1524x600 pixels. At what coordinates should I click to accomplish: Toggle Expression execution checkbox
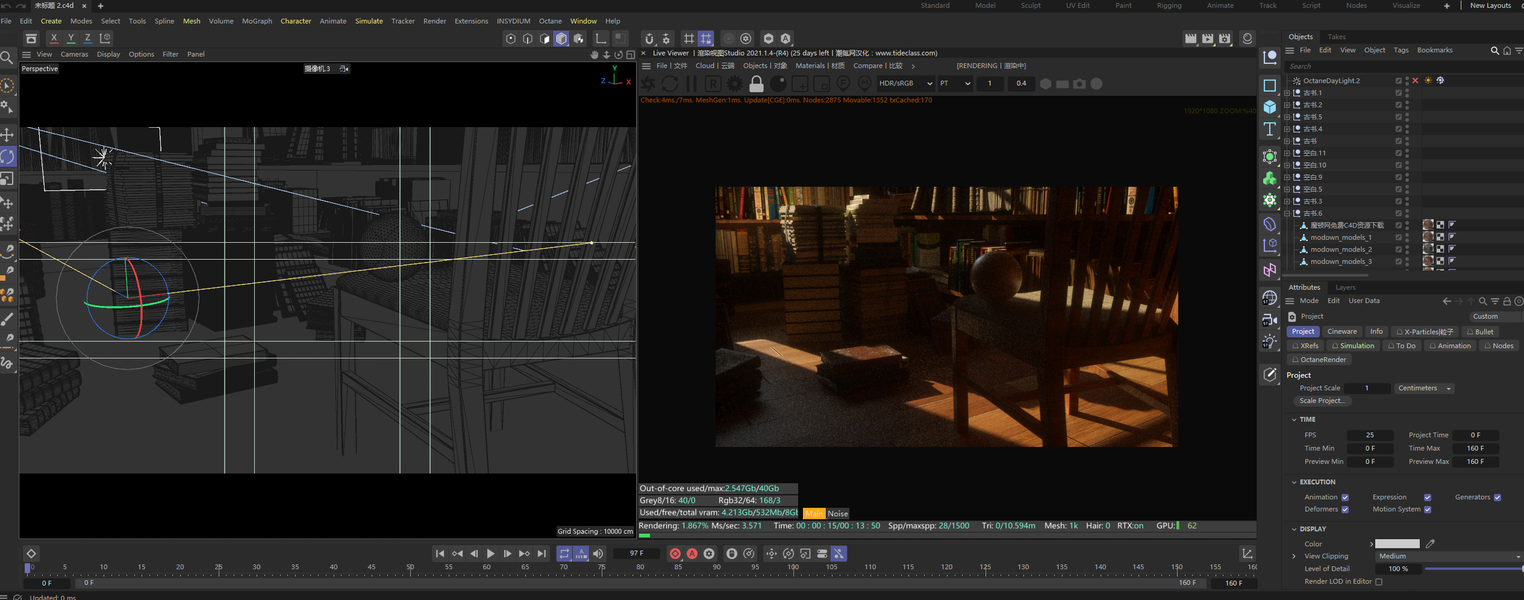tap(1427, 497)
